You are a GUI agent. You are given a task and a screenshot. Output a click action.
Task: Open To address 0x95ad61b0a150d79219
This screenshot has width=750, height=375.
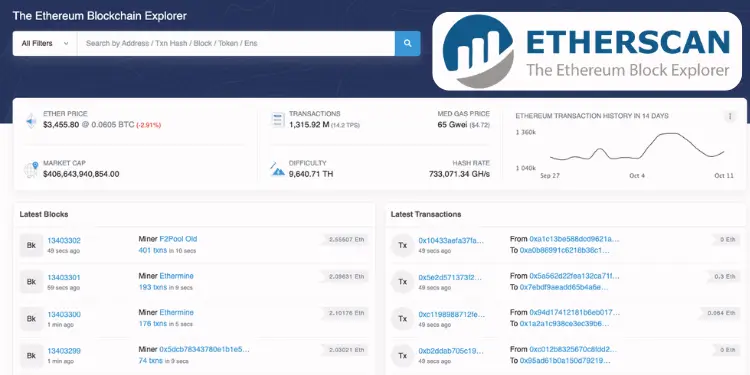pos(565,360)
